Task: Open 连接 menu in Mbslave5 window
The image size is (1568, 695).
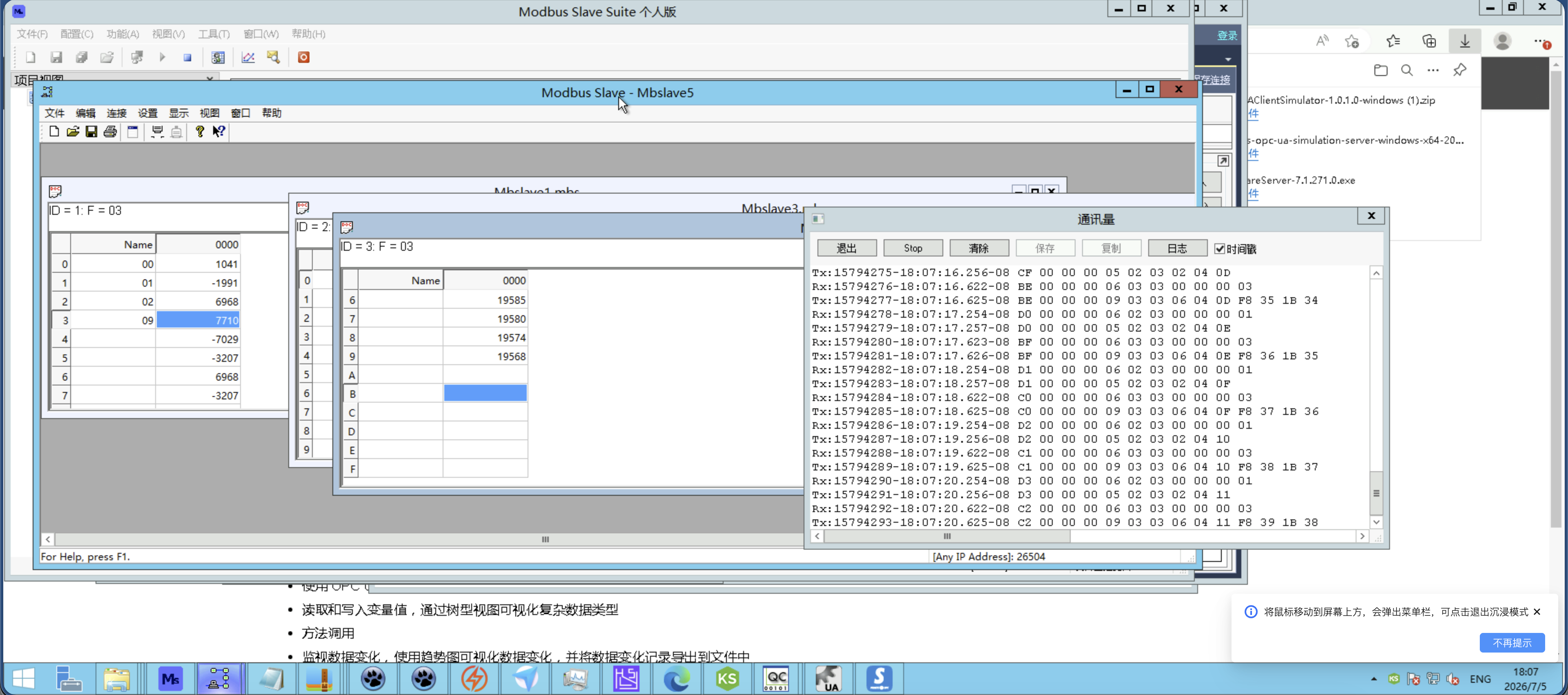Action: click(116, 113)
